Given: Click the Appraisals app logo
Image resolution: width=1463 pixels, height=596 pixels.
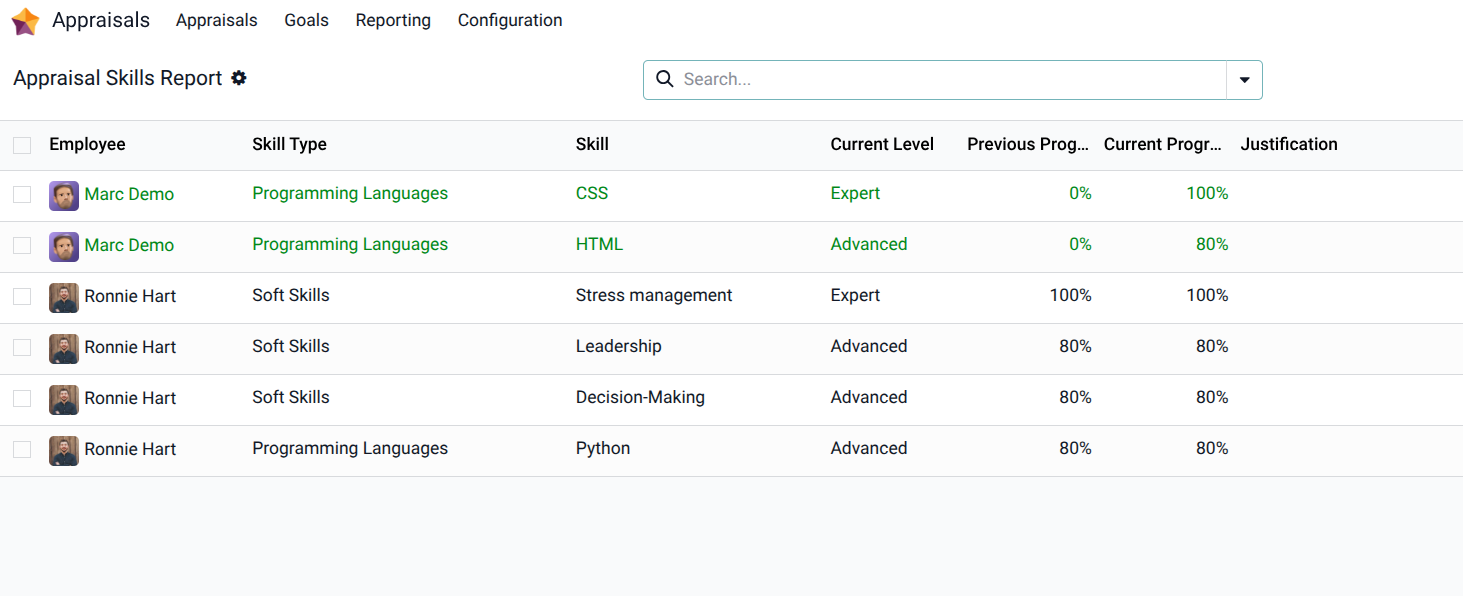Looking at the screenshot, I should 24,20.
